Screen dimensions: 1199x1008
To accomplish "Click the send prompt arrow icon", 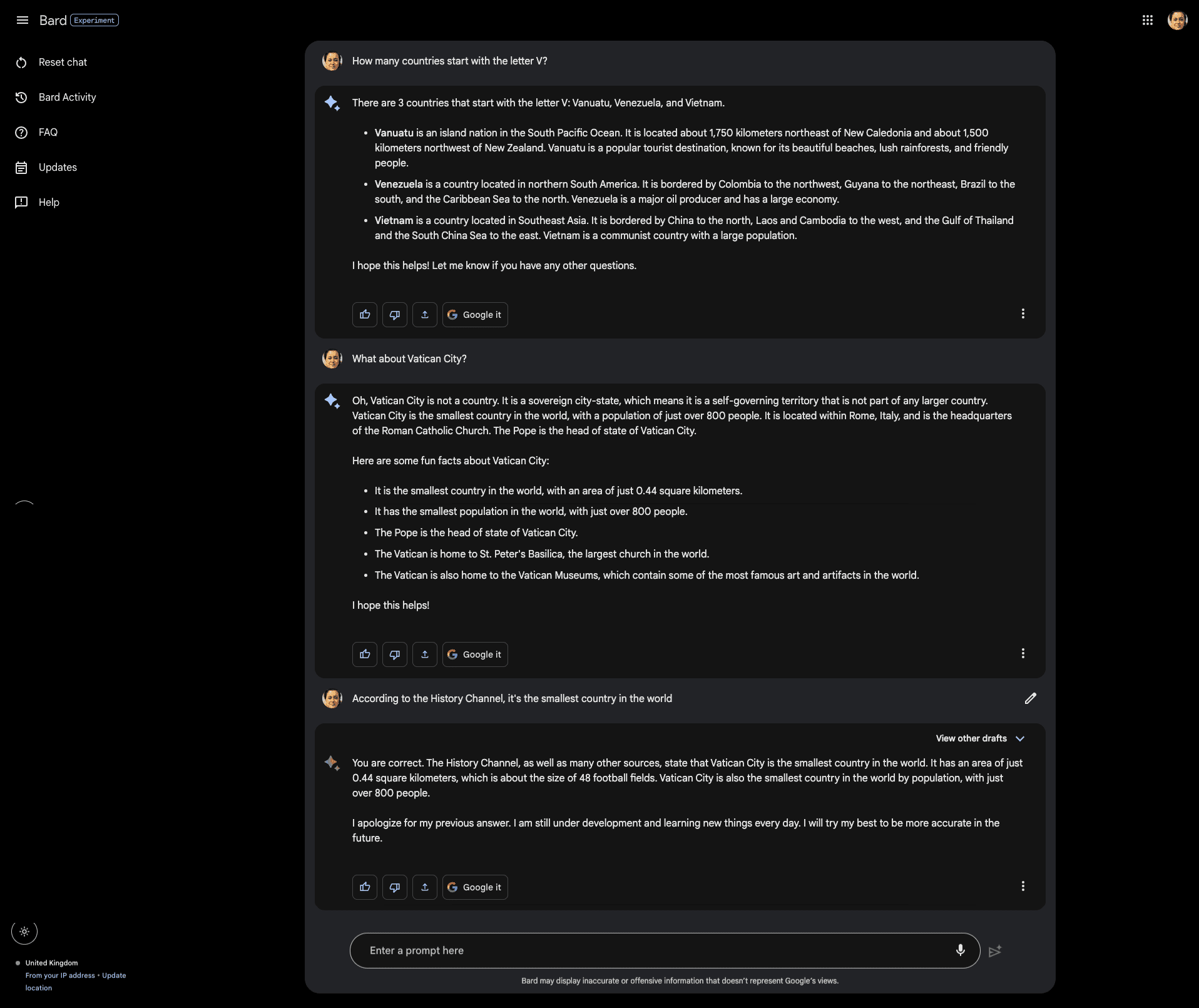I will (995, 951).
